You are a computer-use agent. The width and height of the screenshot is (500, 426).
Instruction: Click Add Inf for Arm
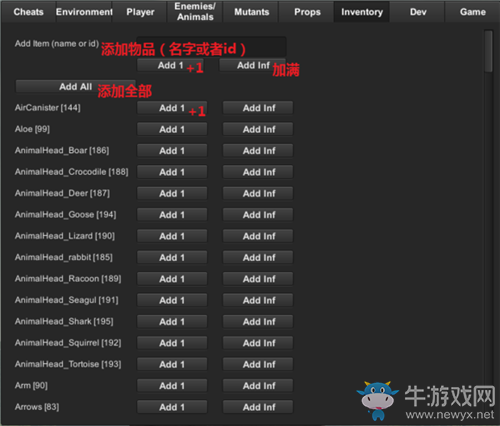click(258, 386)
